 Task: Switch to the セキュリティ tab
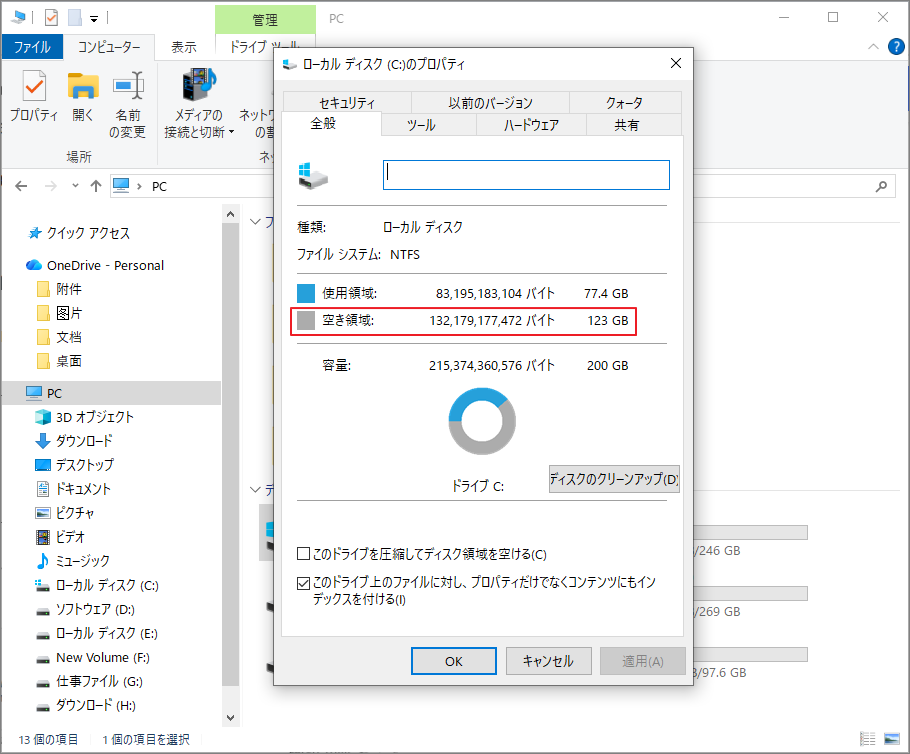click(x=347, y=103)
